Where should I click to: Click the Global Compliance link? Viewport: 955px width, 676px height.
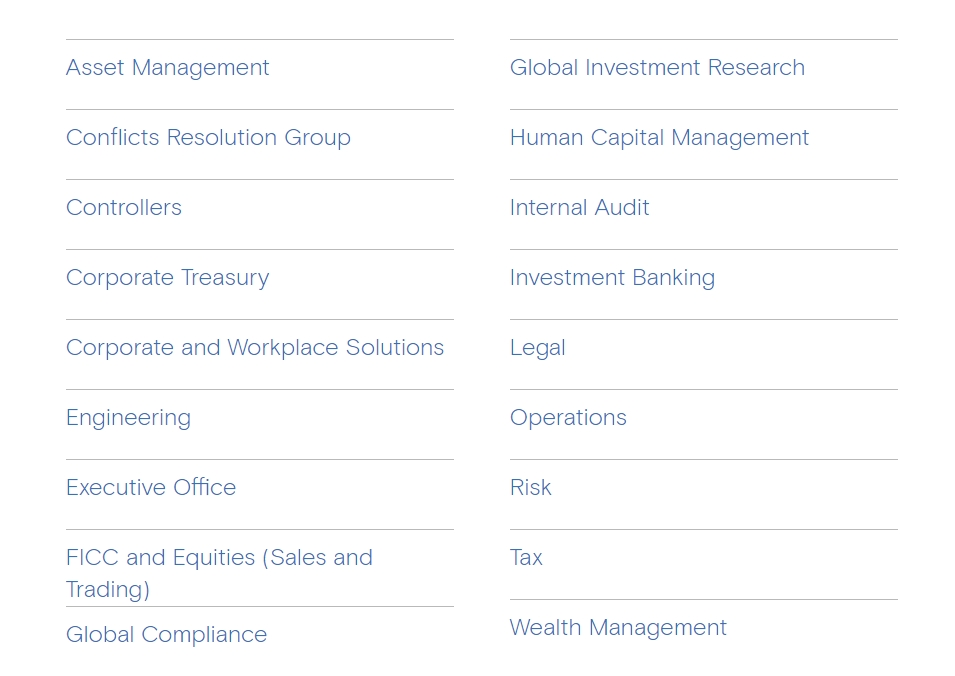click(166, 635)
